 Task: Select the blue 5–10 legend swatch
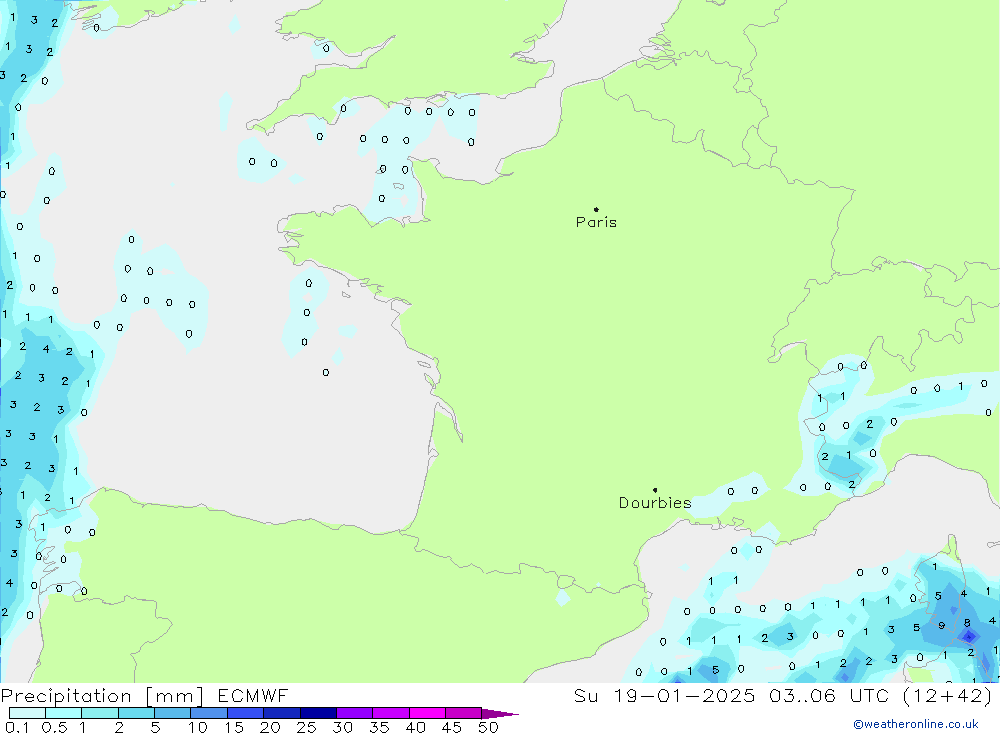pyautogui.click(x=172, y=713)
